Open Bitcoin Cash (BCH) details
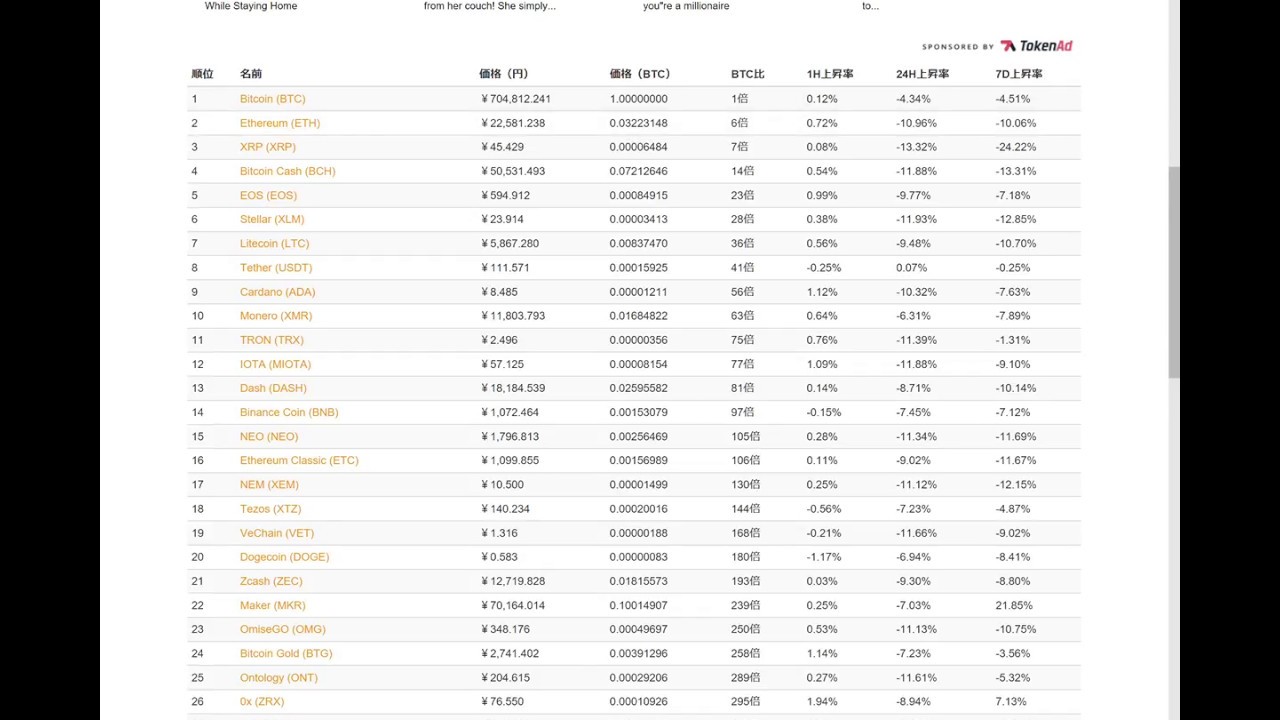The height and width of the screenshot is (720, 1280). 287,171
